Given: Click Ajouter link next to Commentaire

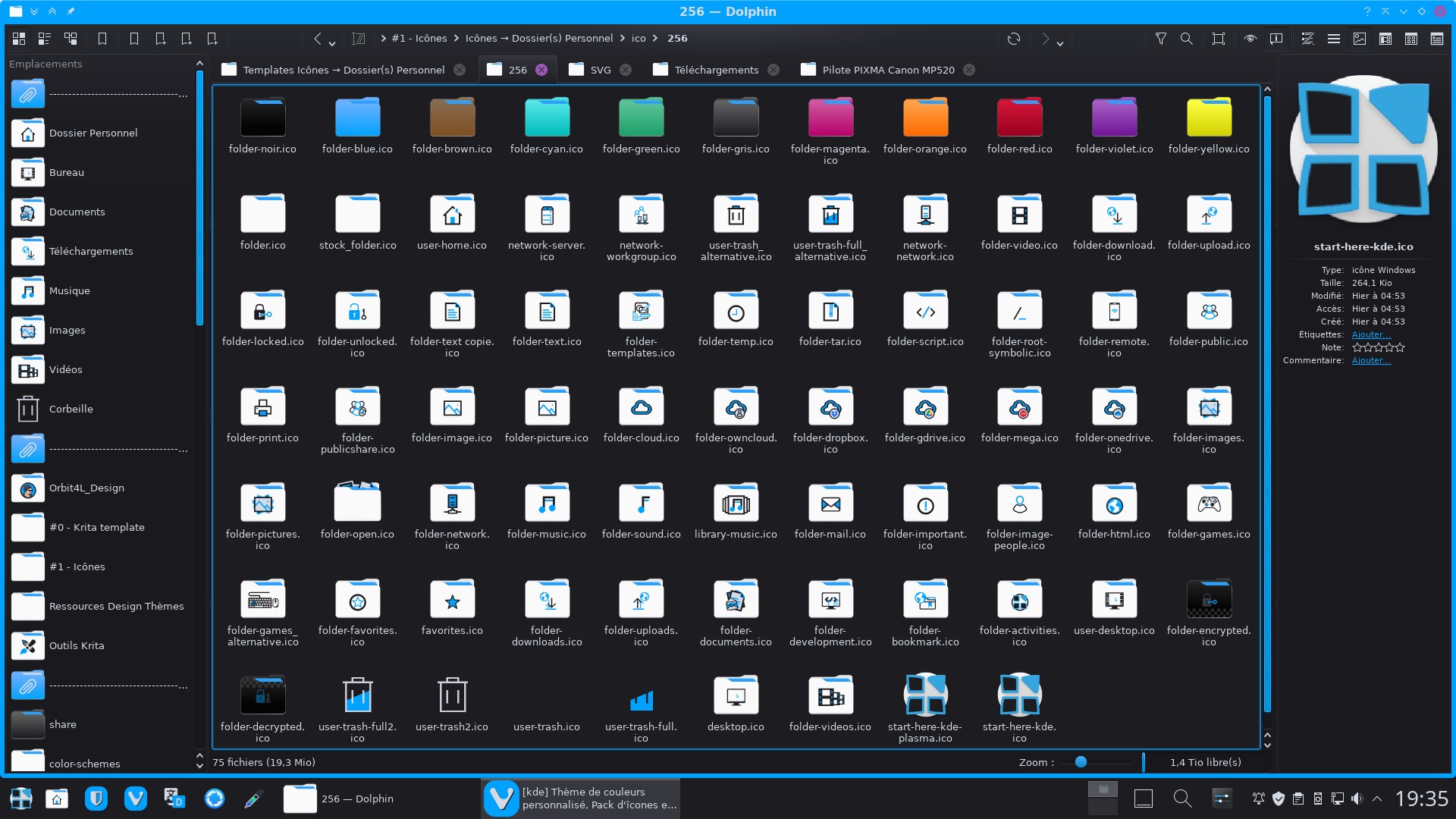Looking at the screenshot, I should pos(1371,360).
